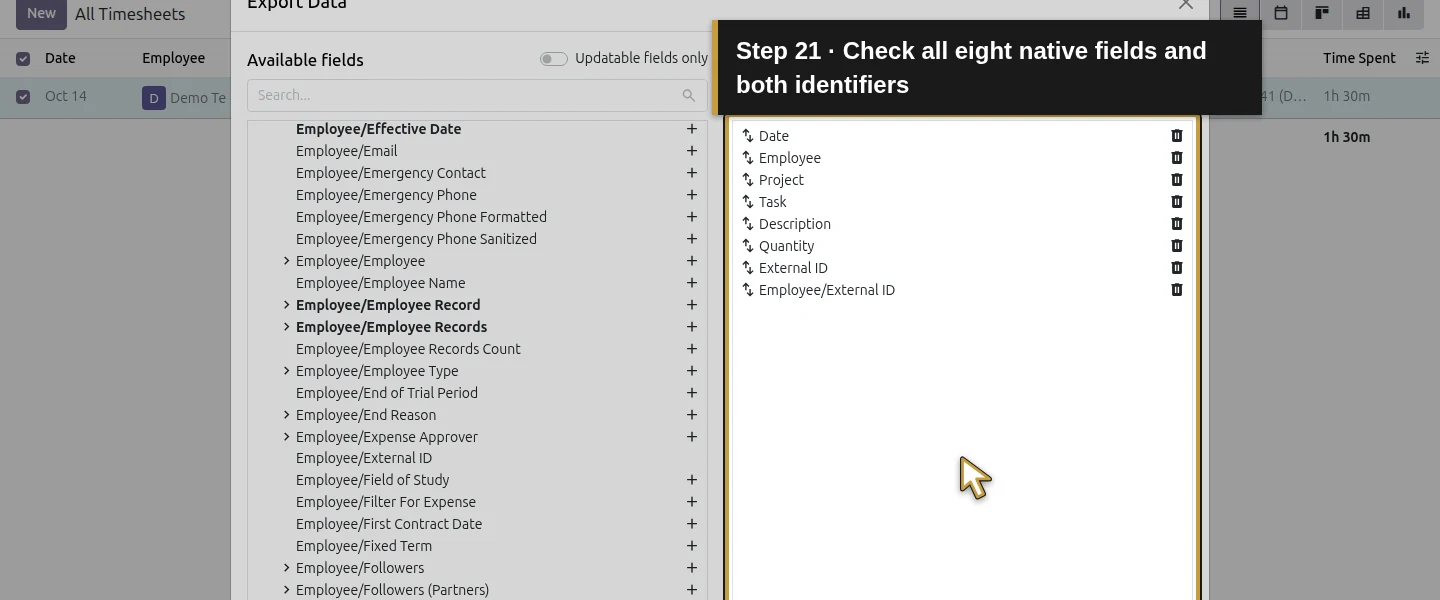Select Employee/External ID in available fields
This screenshot has width=1440, height=600.
pos(364,458)
